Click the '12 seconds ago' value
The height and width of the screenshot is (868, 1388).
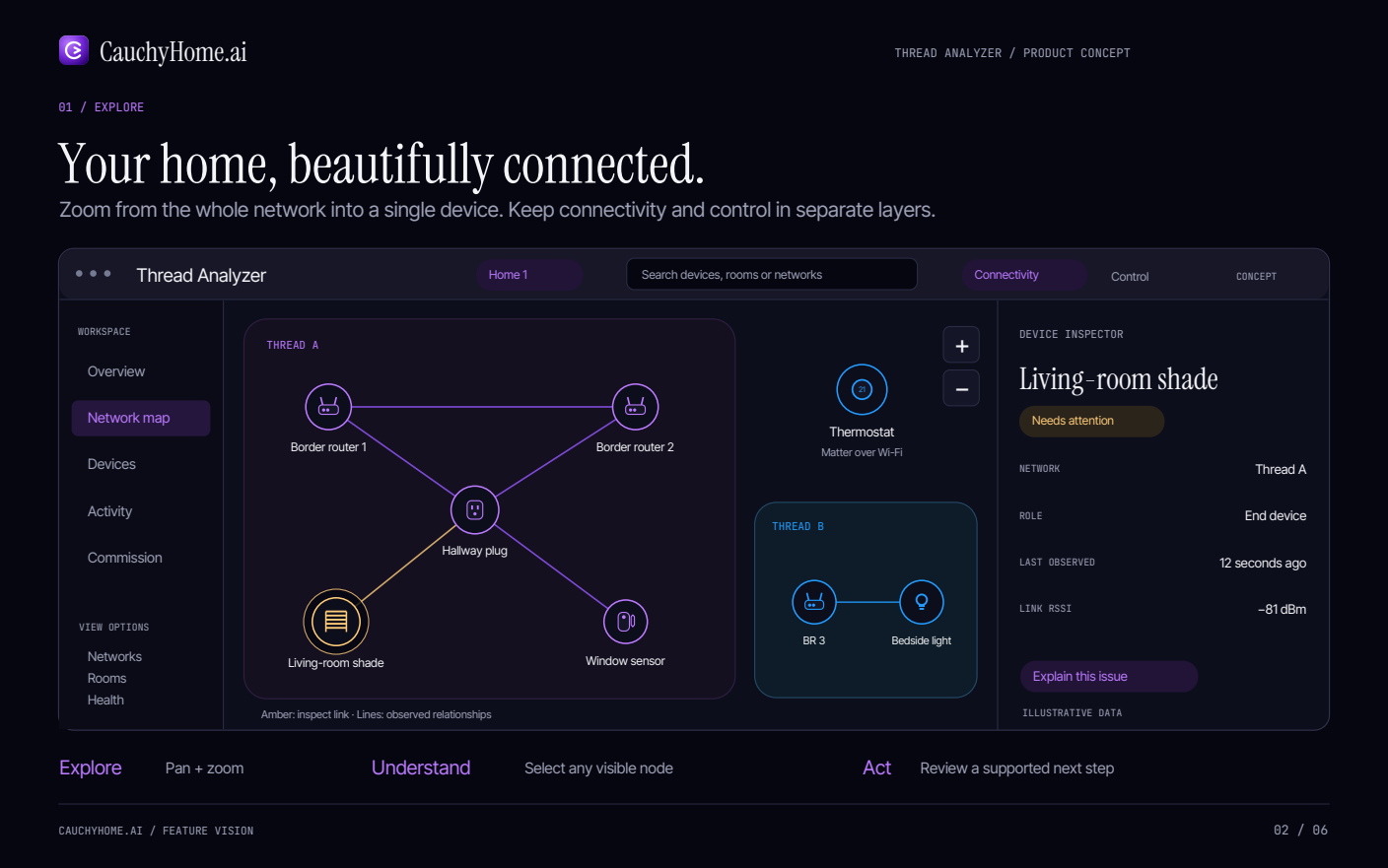coord(1263,564)
